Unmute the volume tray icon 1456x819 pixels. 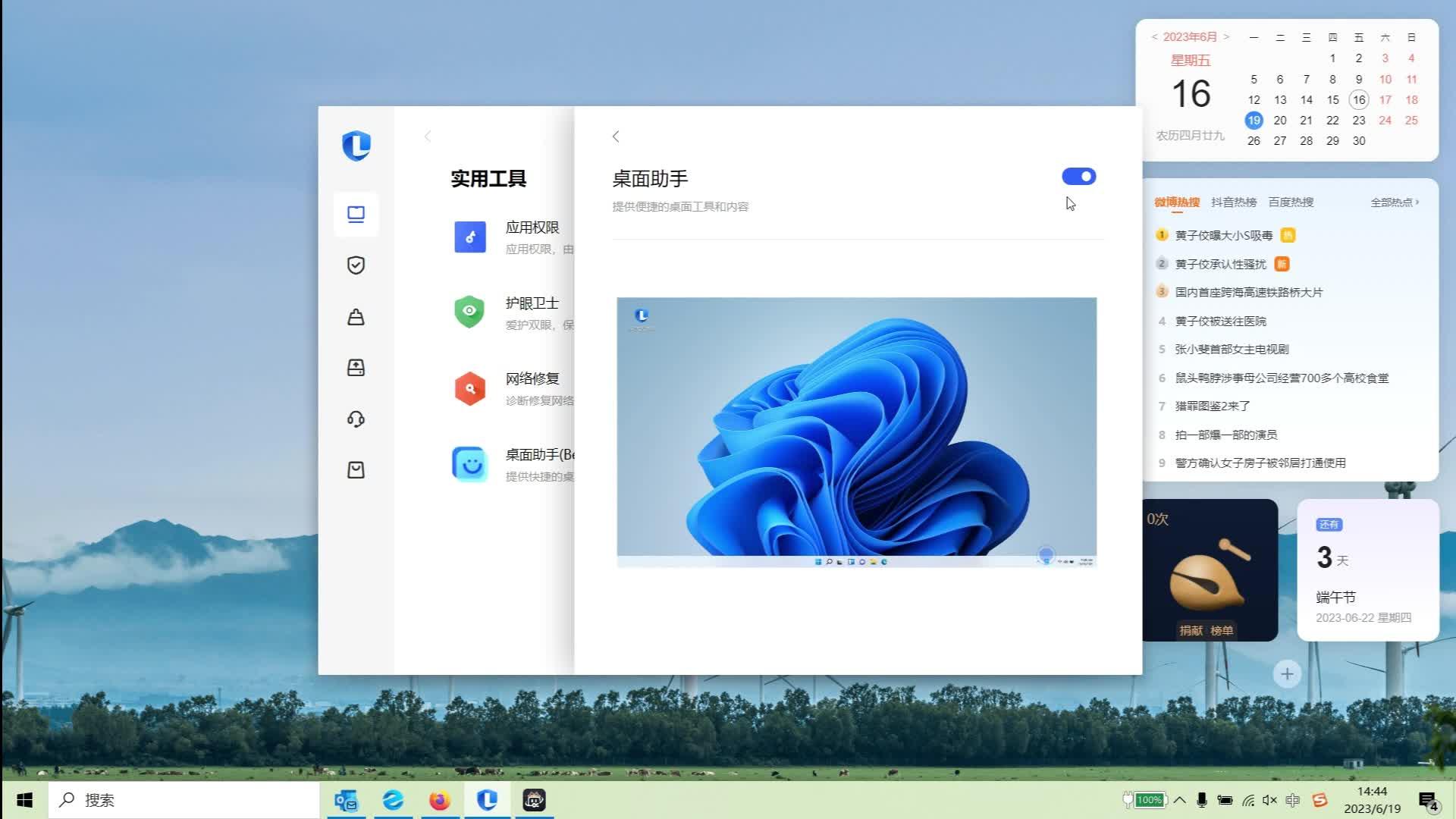tap(1270, 800)
